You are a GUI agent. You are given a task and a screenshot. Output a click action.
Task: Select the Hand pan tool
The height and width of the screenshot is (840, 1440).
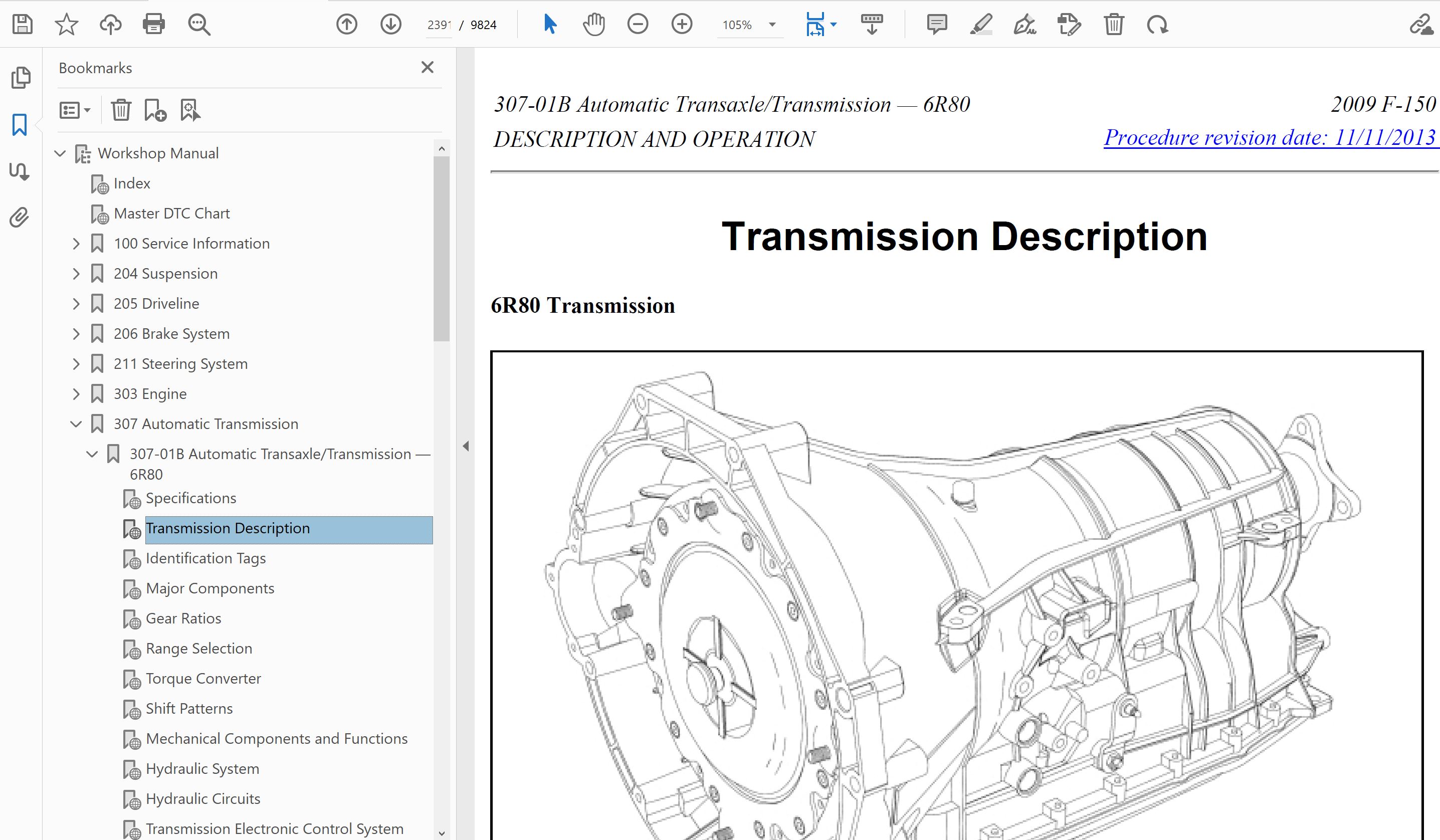point(594,25)
